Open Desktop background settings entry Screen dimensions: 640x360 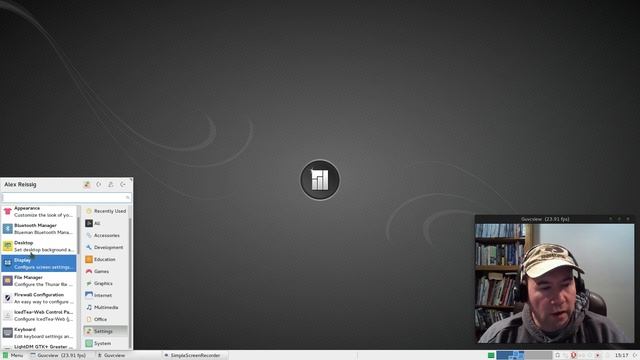coord(39,246)
